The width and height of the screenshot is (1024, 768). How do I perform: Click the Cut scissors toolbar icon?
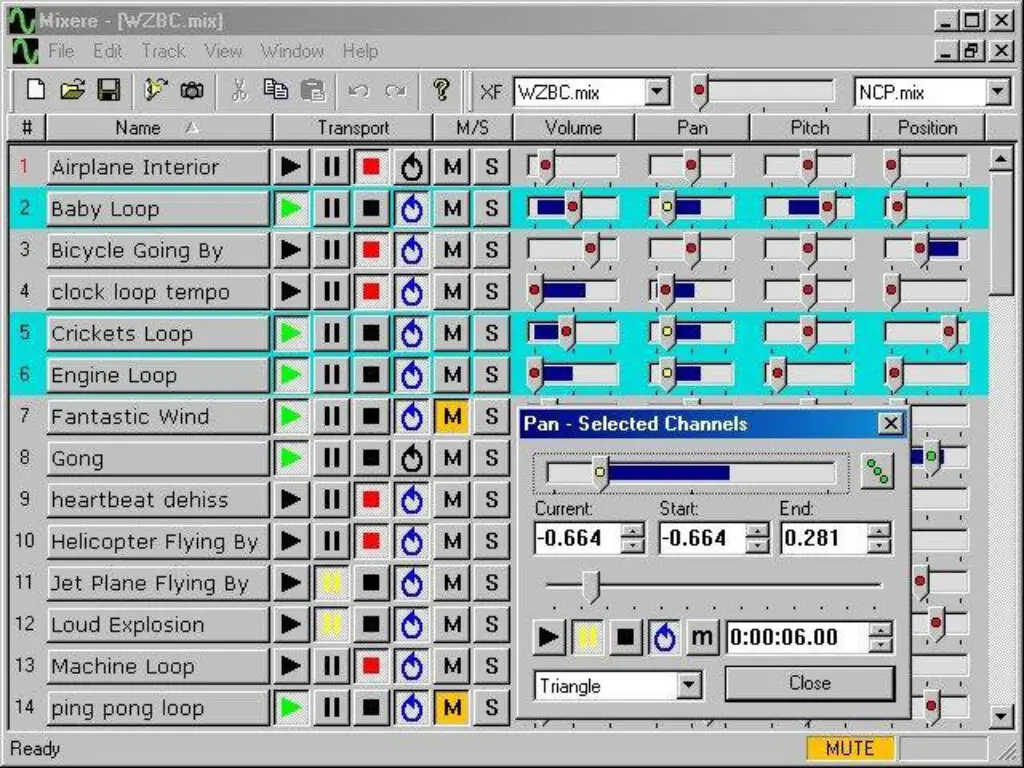click(239, 91)
